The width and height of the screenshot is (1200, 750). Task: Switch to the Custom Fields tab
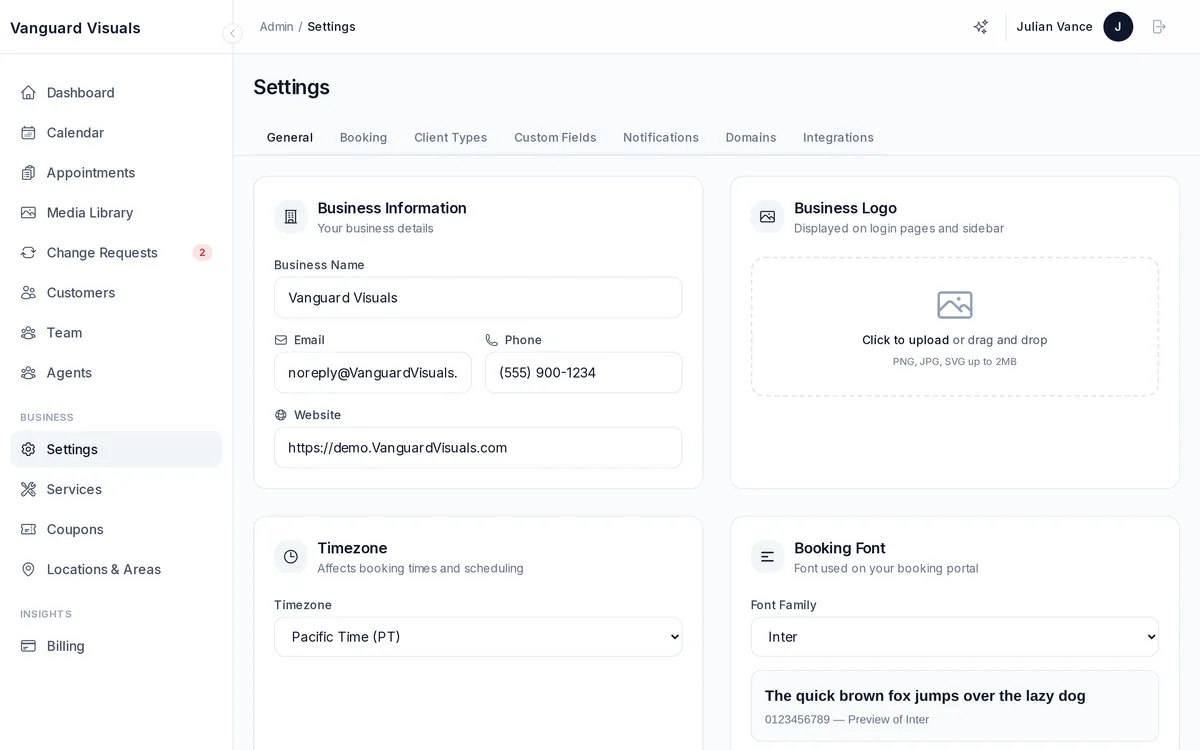pos(555,137)
